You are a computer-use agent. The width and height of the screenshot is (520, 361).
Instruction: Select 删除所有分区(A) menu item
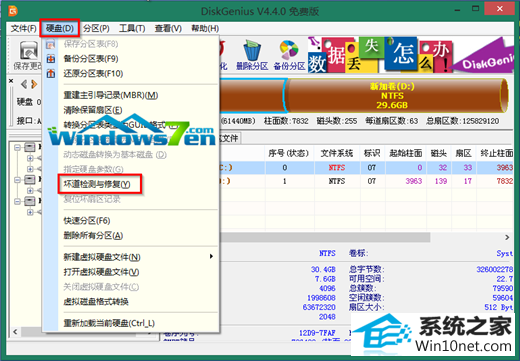coord(93,235)
